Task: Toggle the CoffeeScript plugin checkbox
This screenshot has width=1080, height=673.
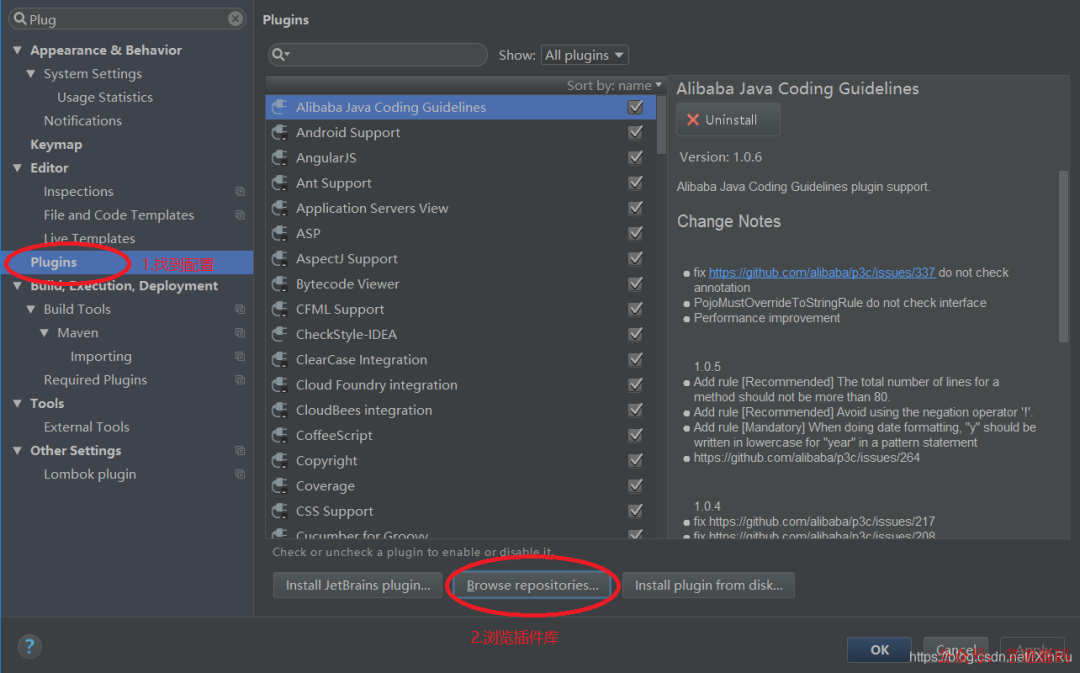Action: tap(636, 435)
